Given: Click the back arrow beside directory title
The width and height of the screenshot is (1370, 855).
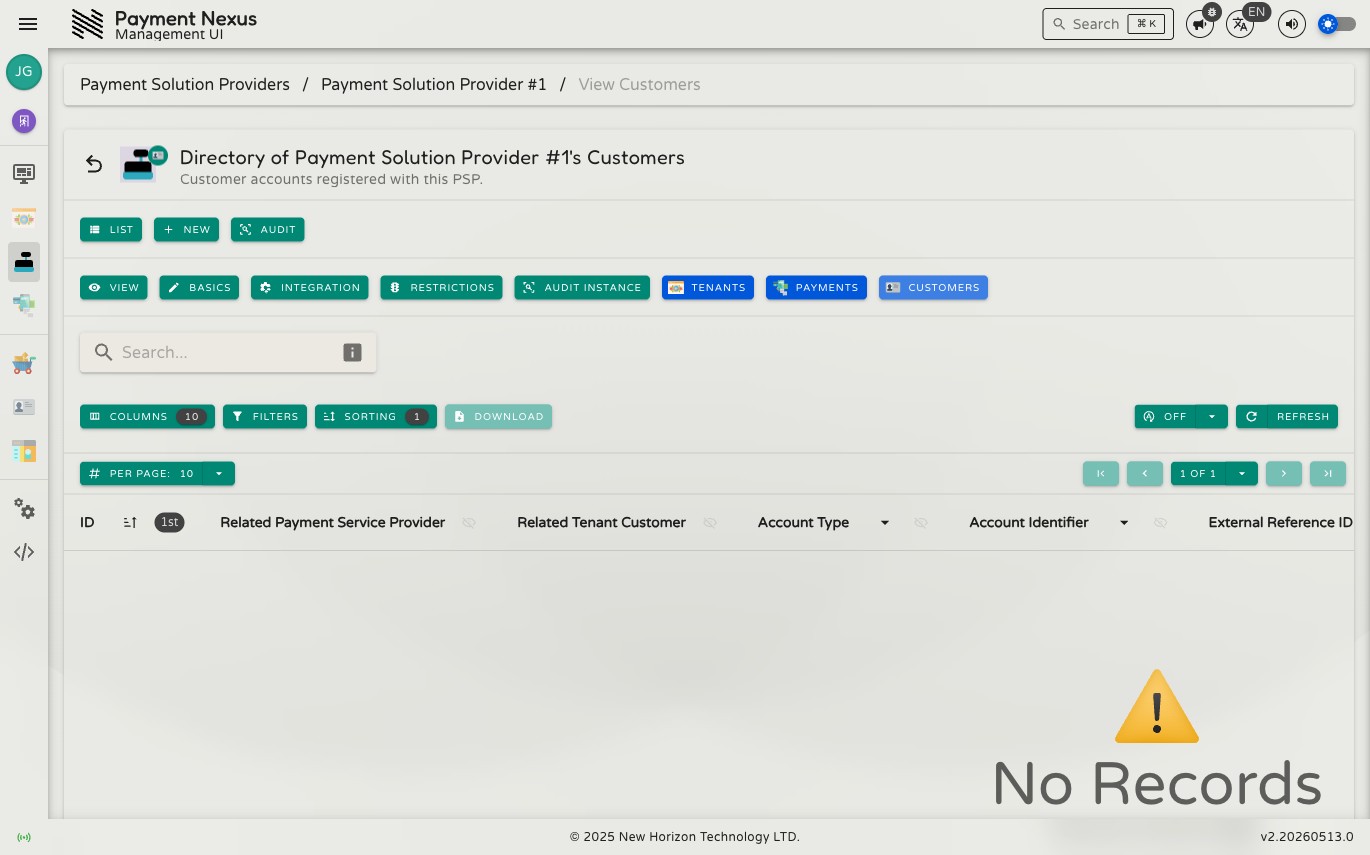Looking at the screenshot, I should point(94,164).
